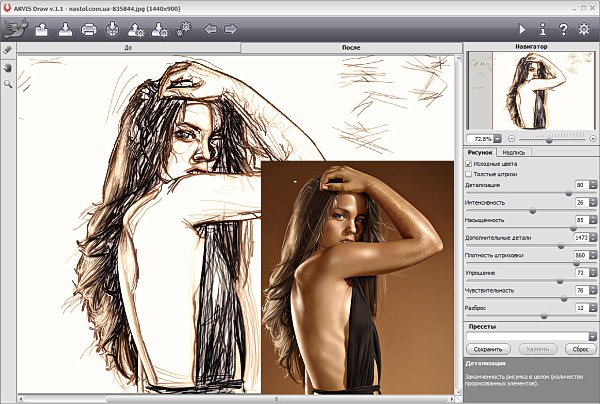Viewport: 600px width, 404px height.
Task: Toggle the Исходные цвета checkbox
Action: (x=470, y=163)
